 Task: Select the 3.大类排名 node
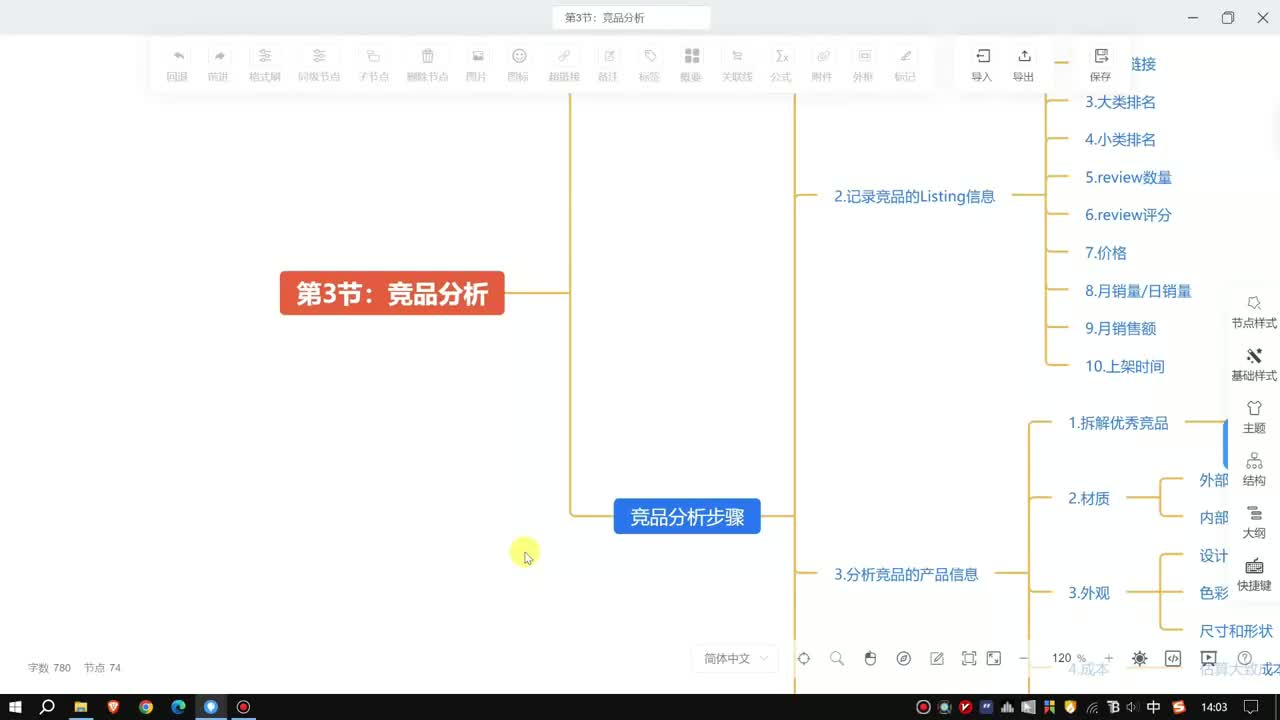(1120, 102)
